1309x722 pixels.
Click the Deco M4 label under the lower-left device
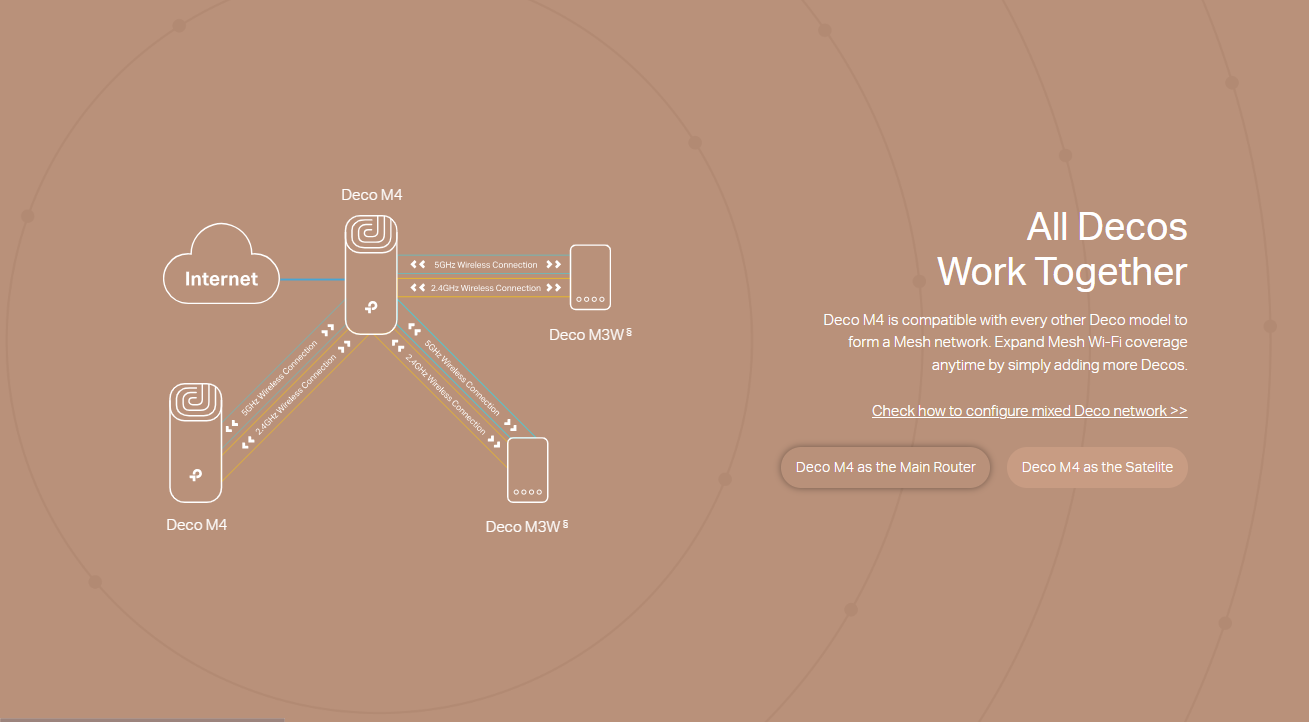tap(197, 524)
